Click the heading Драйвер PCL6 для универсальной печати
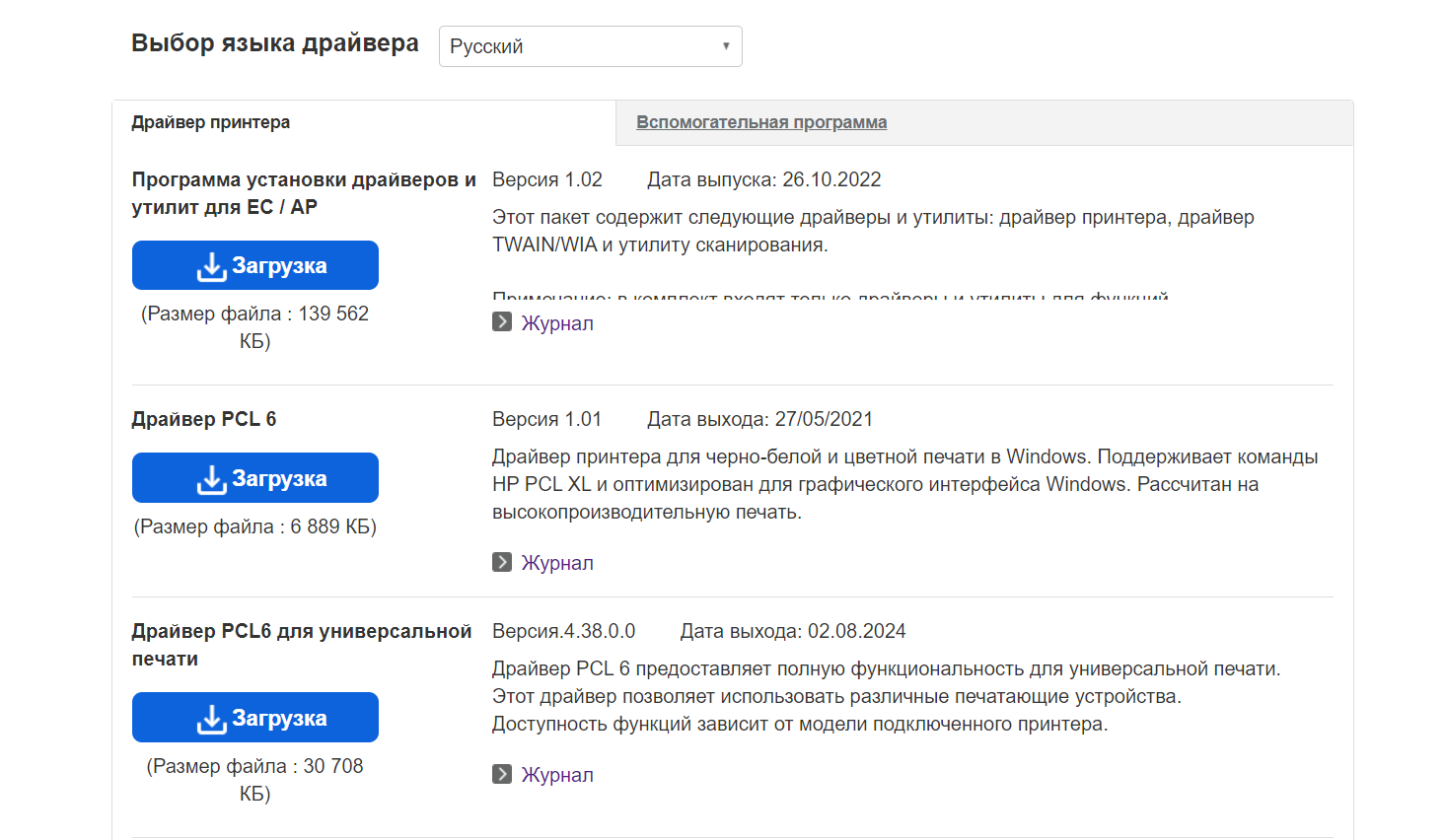Image resolution: width=1444 pixels, height=840 pixels. (x=302, y=645)
